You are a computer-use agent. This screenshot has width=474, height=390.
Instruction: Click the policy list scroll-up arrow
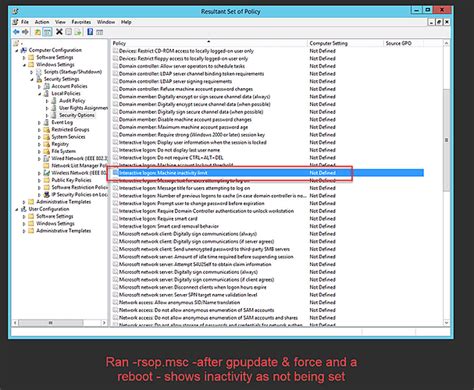[x=446, y=43]
